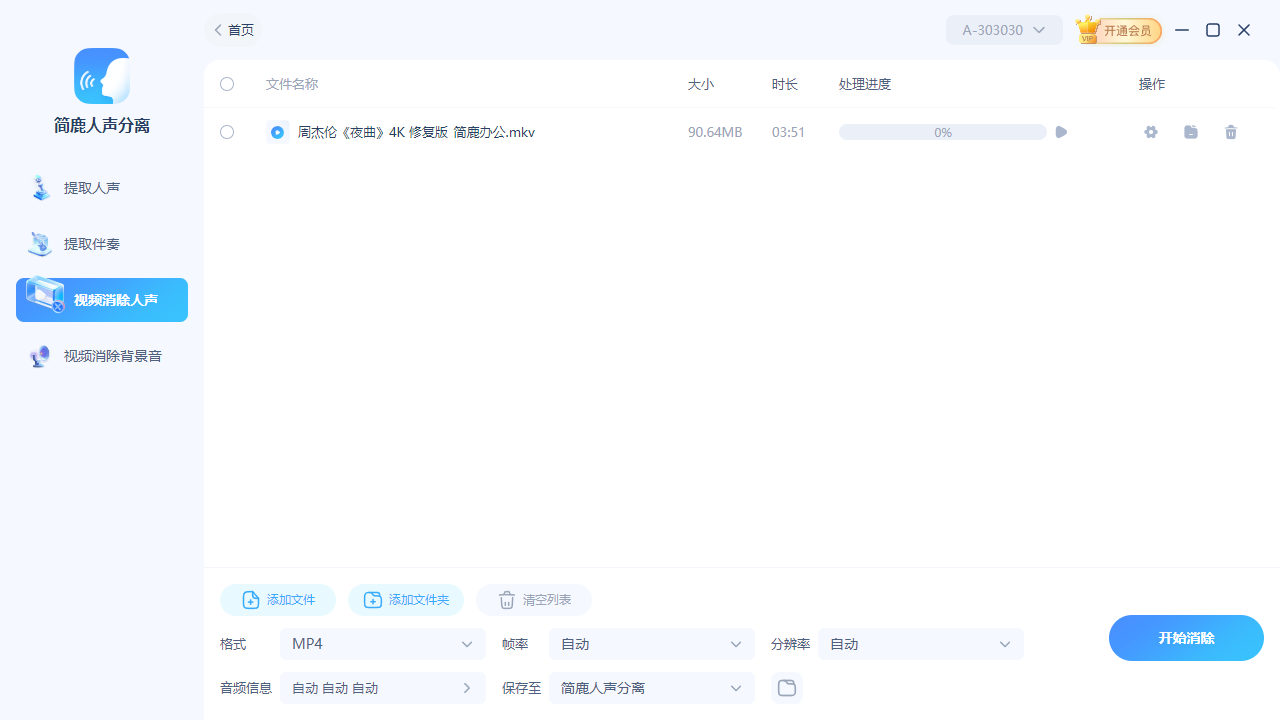This screenshot has height=720, width=1280.
Task: Click the 添加文件 button
Action: point(277,600)
